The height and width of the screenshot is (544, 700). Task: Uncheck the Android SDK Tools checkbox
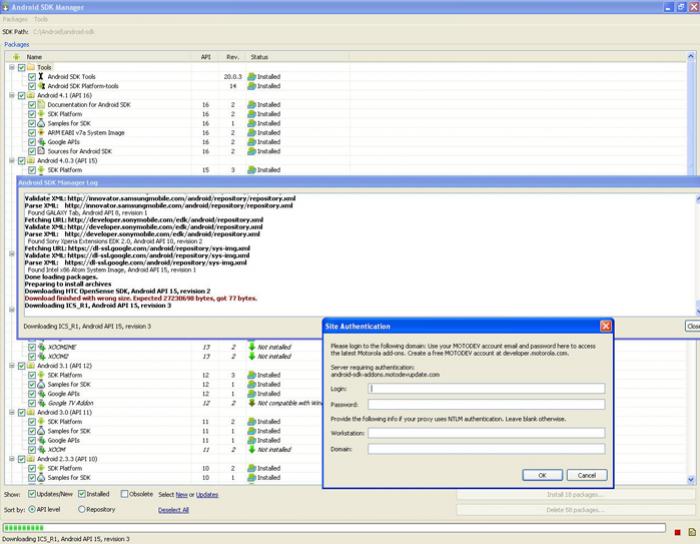(32, 76)
